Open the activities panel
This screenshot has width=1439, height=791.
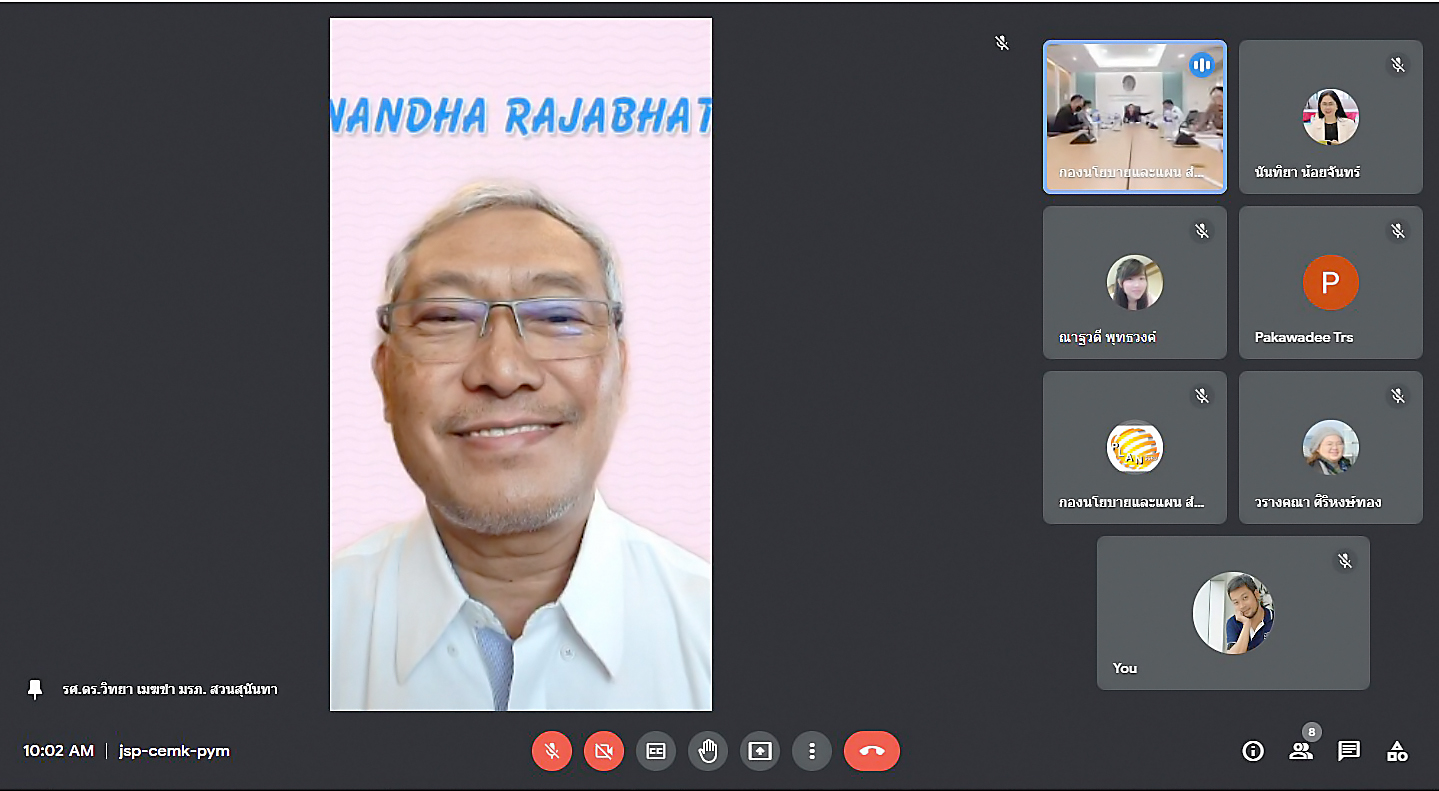pyautogui.click(x=1397, y=751)
